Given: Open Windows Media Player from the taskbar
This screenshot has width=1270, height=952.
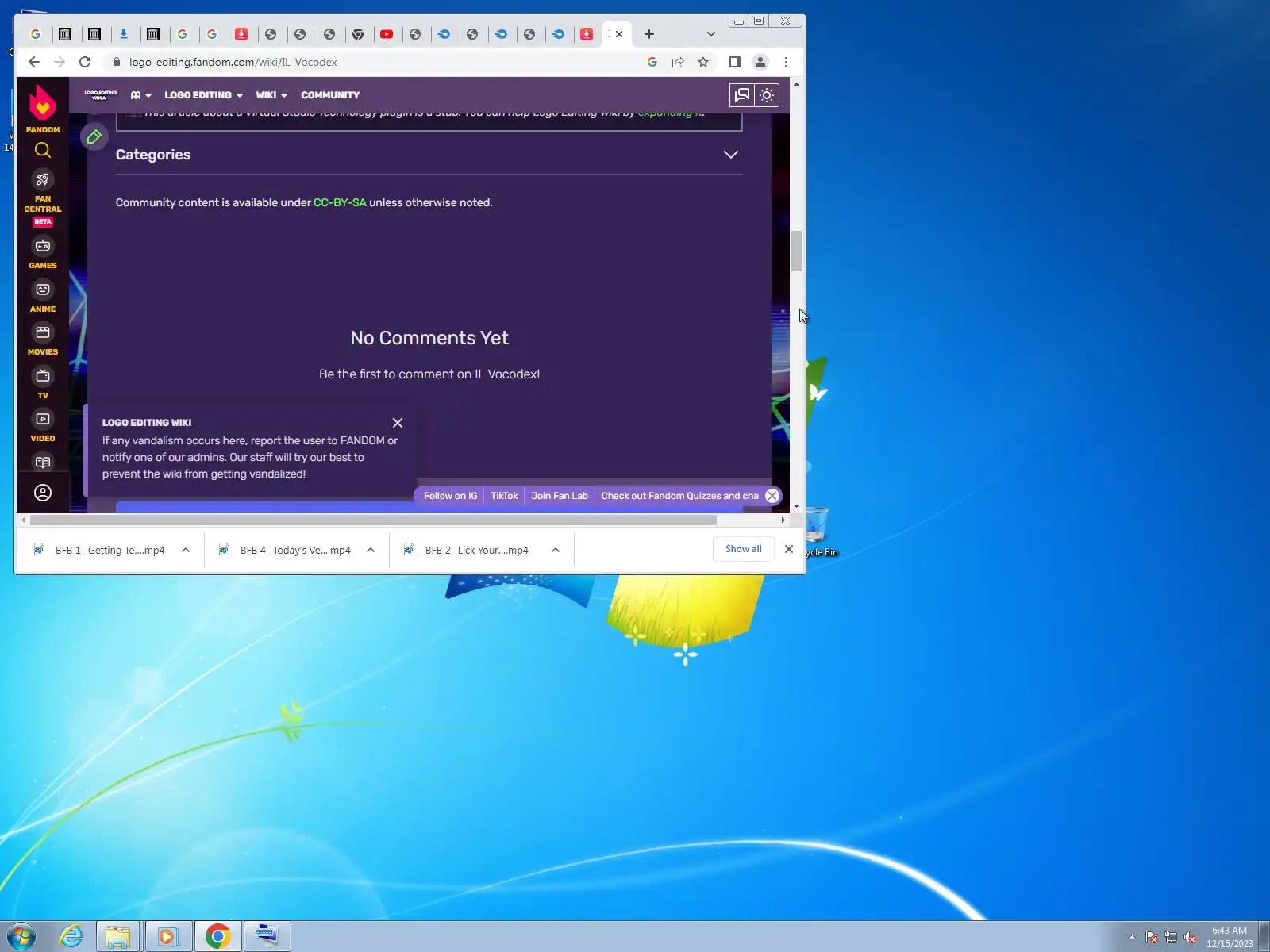Looking at the screenshot, I should pyautogui.click(x=167, y=937).
